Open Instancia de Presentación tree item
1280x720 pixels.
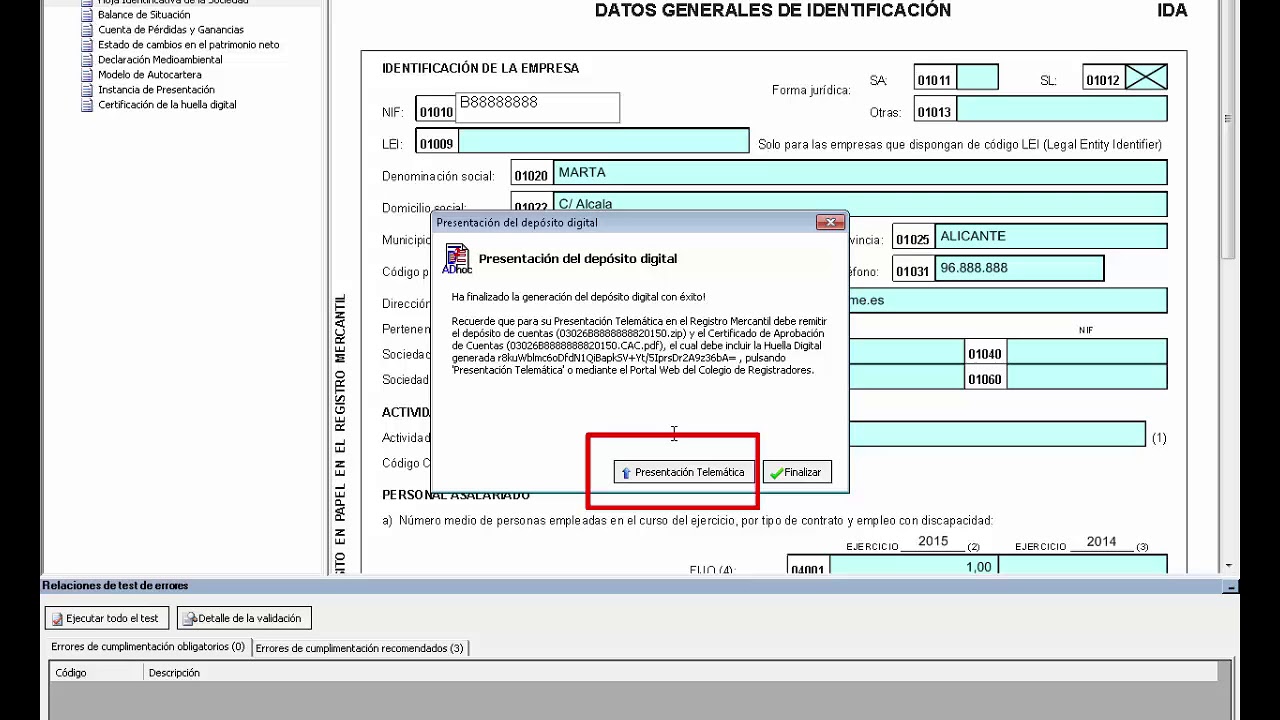pos(156,90)
